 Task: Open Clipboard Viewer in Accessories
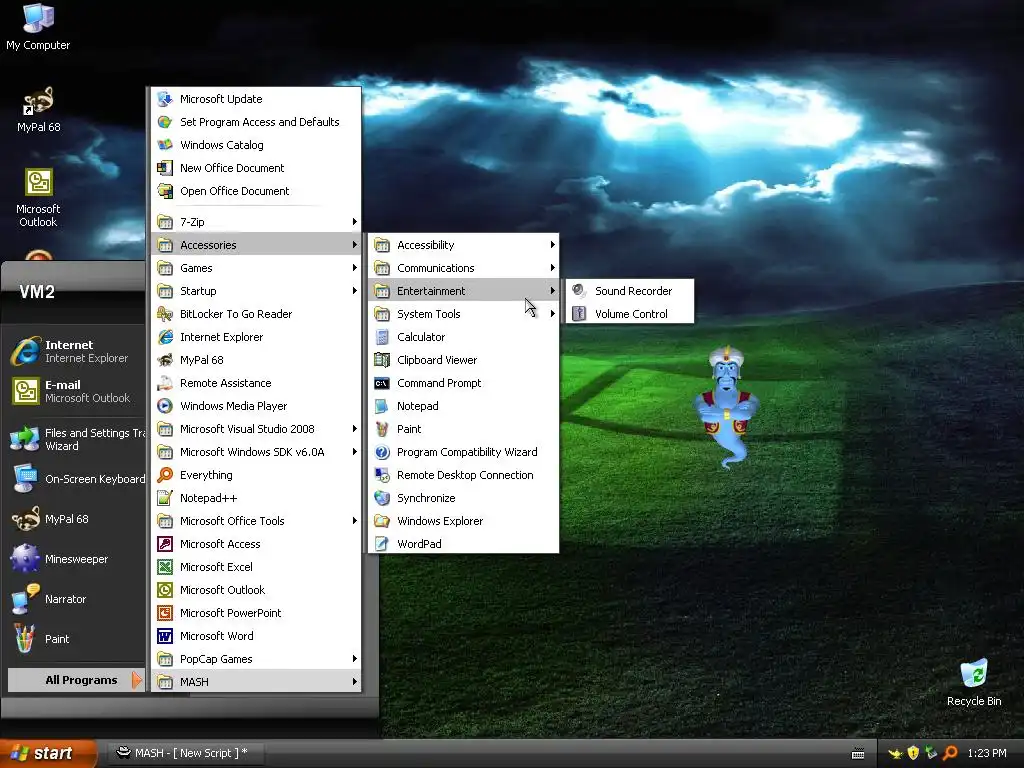click(x=463, y=360)
